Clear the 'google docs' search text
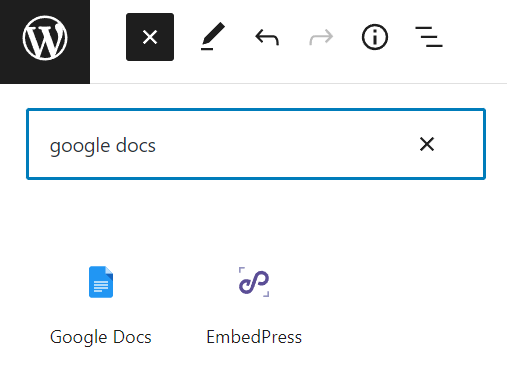Image resolution: width=507 pixels, height=367 pixels. click(x=427, y=144)
